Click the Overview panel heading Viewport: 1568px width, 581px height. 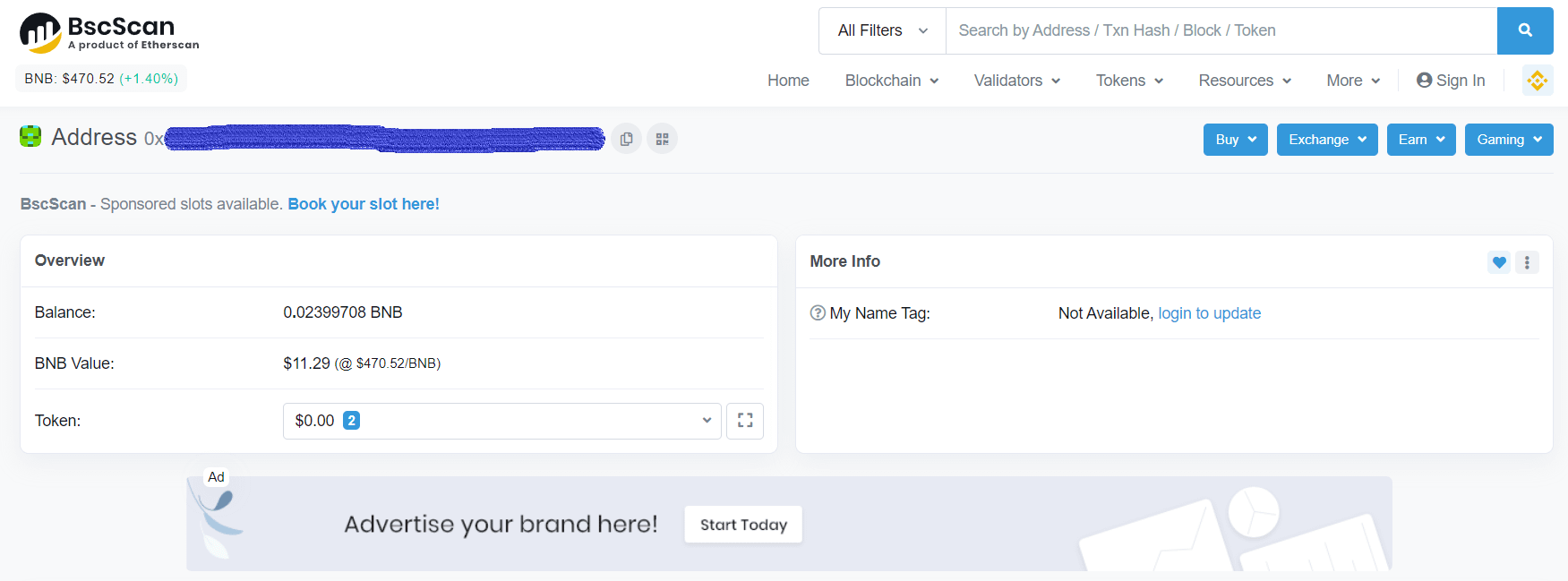(x=70, y=261)
